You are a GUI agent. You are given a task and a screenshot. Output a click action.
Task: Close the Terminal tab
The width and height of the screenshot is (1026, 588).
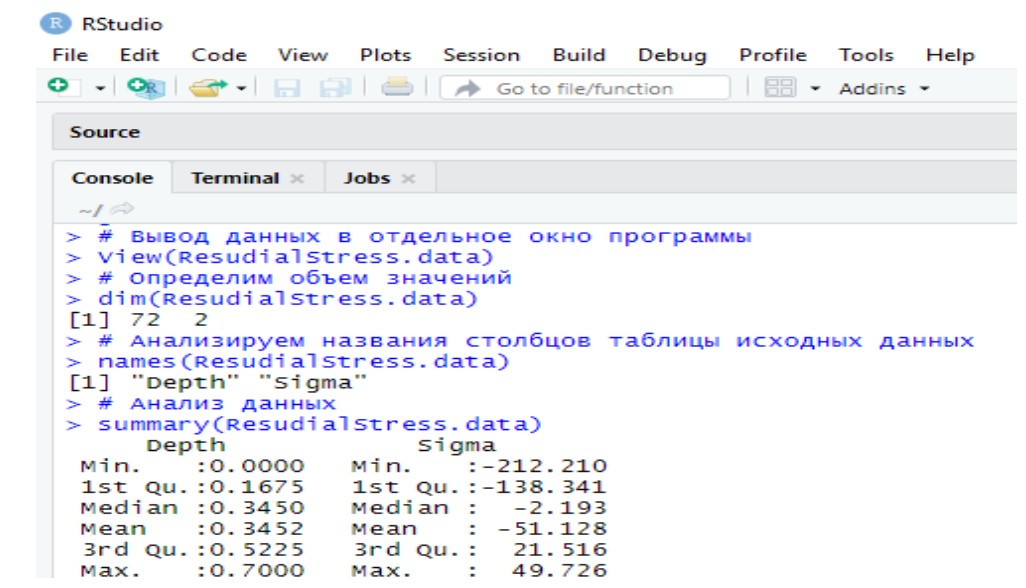pos(296,178)
